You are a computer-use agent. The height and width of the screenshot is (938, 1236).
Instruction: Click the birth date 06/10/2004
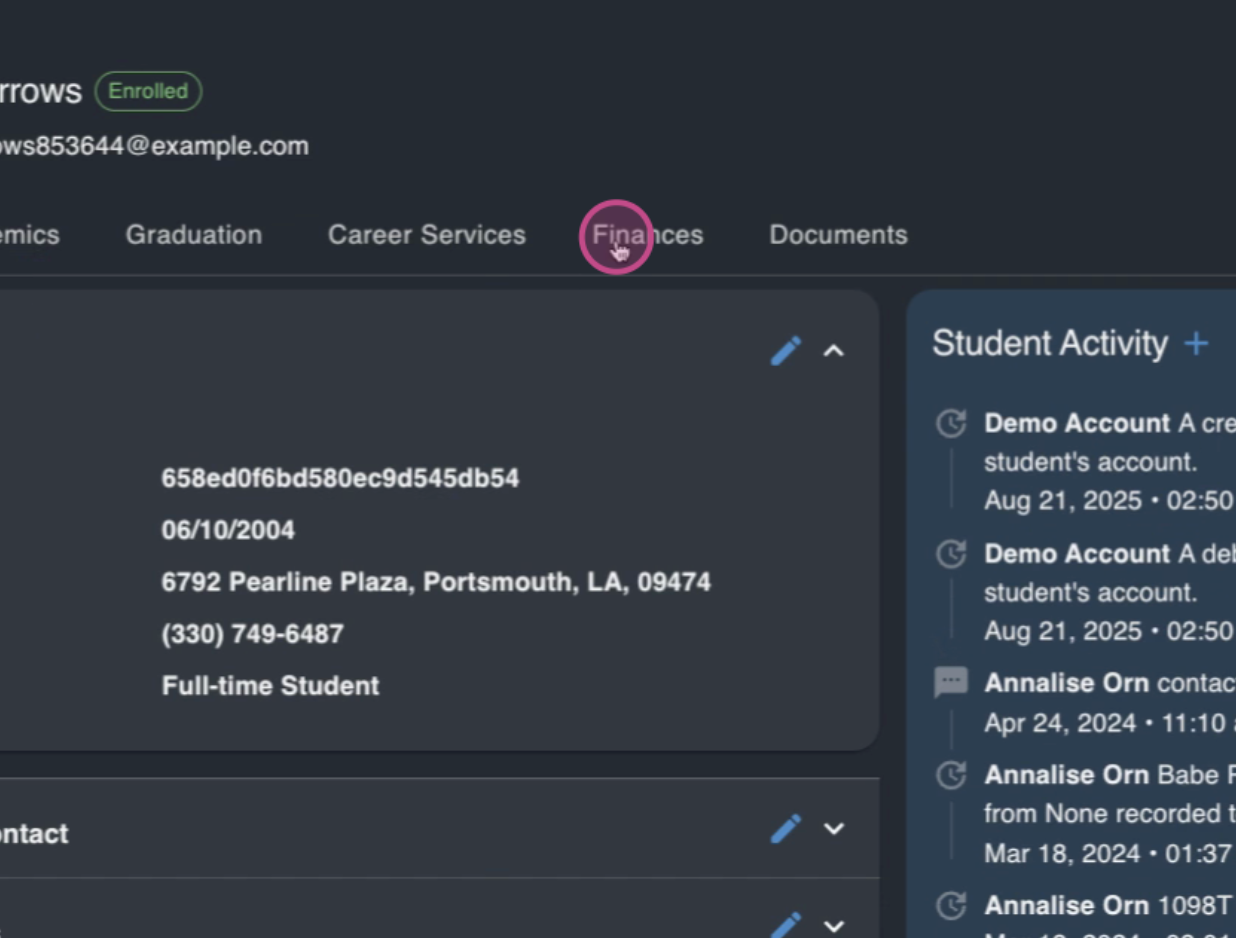coord(228,530)
